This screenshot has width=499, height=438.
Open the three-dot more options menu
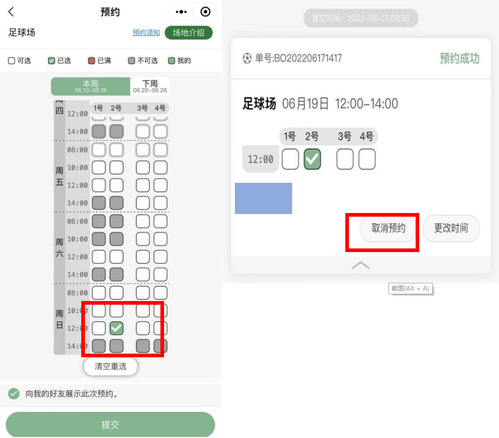point(181,12)
